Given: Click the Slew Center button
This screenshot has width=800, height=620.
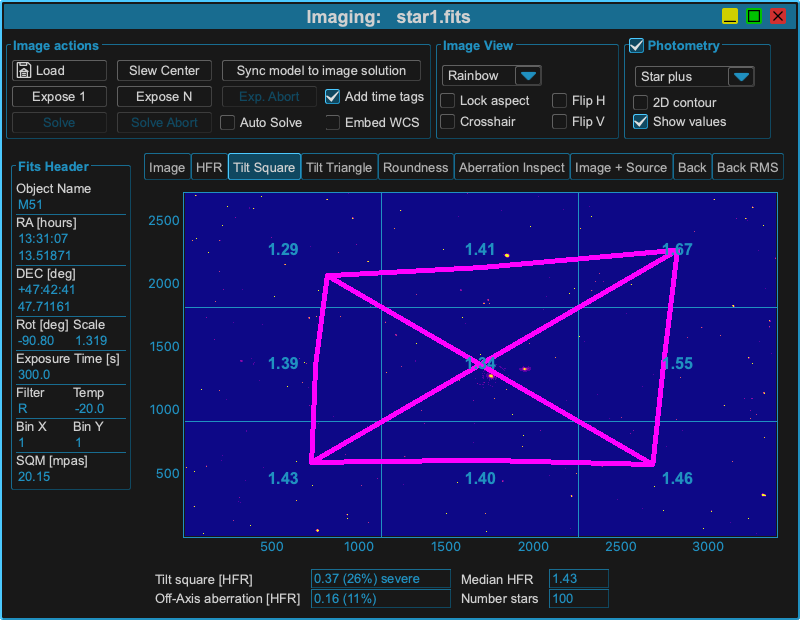Looking at the screenshot, I should click(x=164, y=70).
